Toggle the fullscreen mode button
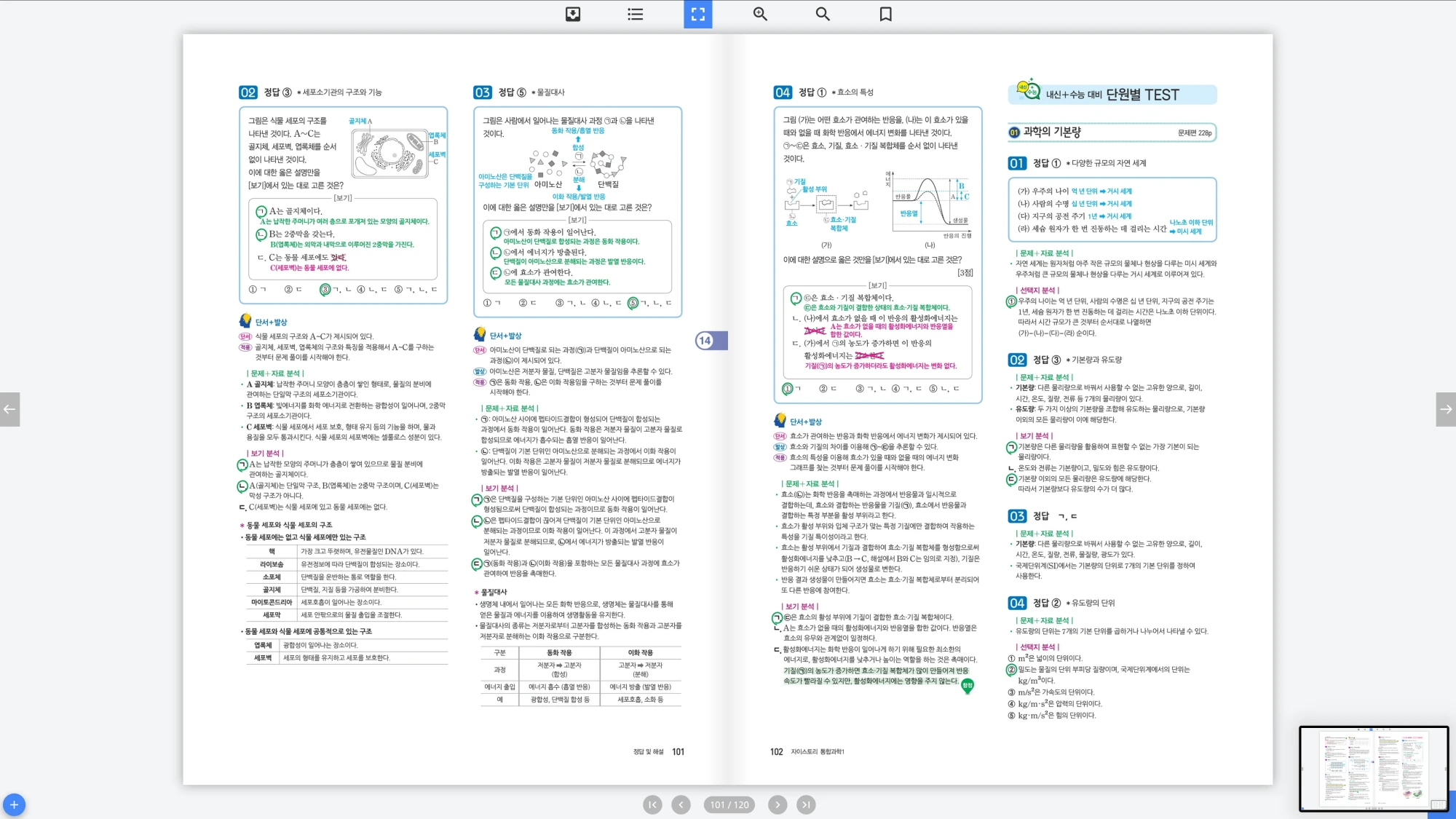This screenshot has width=1456, height=819. pos(697,14)
